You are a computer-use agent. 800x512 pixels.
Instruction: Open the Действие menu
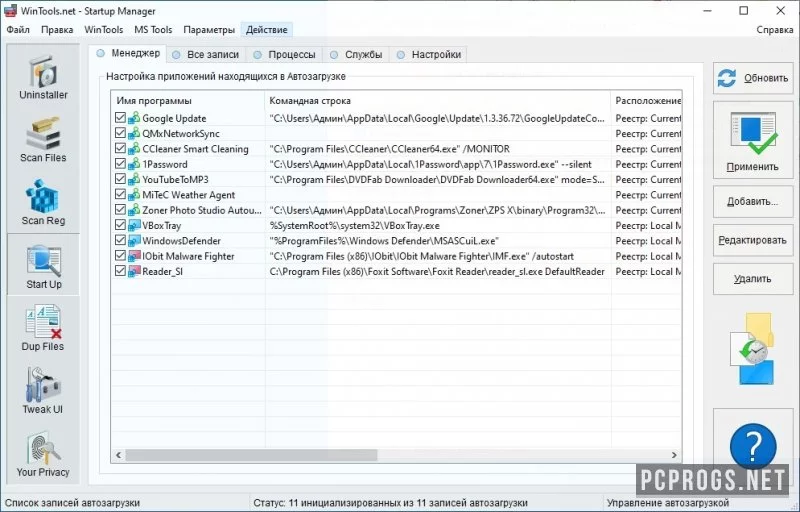click(267, 30)
